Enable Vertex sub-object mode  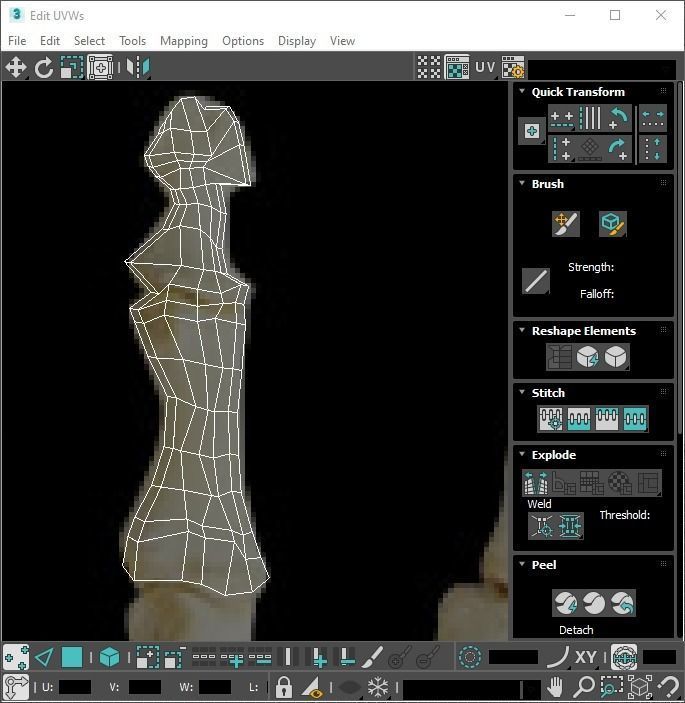coord(16,657)
